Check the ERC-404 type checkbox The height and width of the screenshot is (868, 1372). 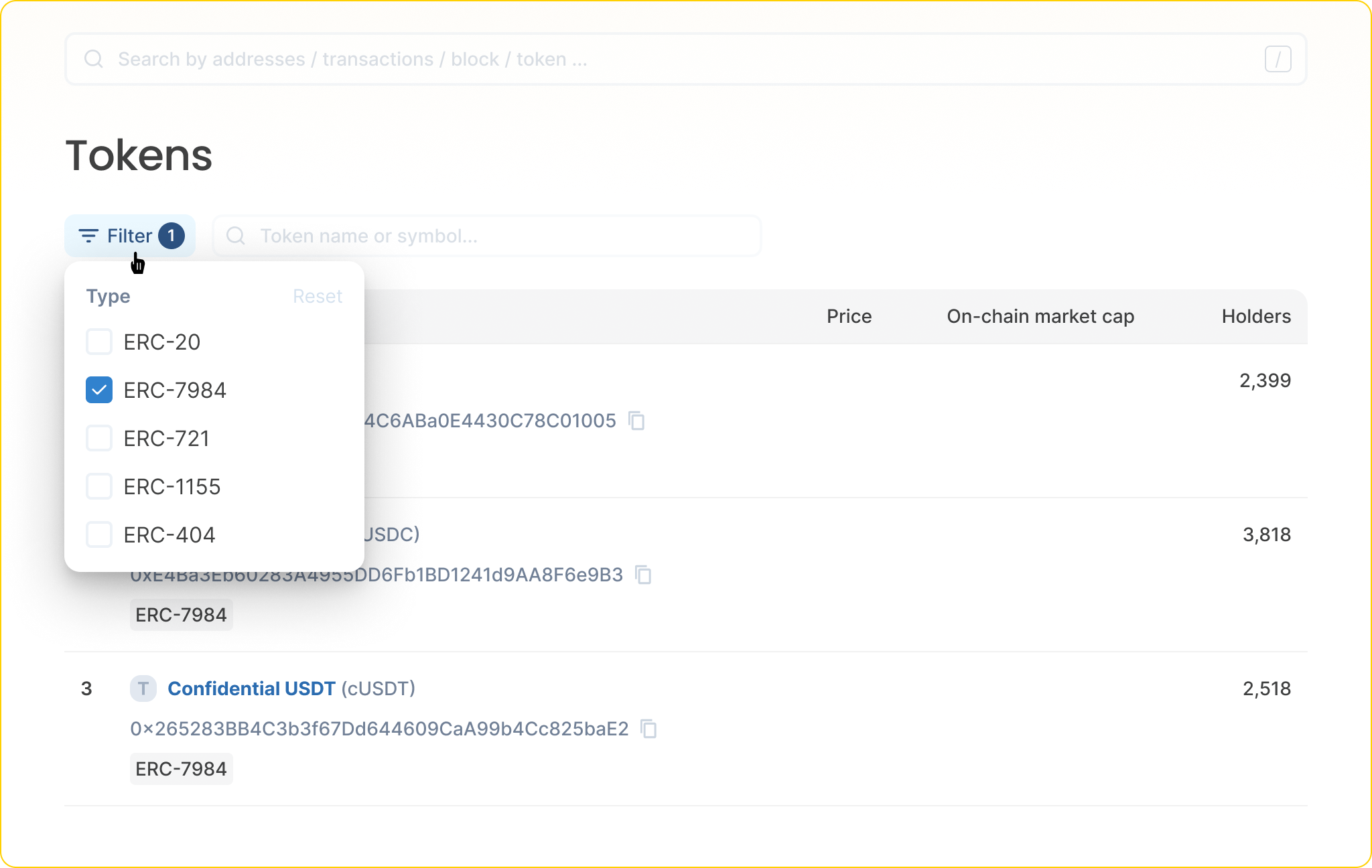pos(99,535)
